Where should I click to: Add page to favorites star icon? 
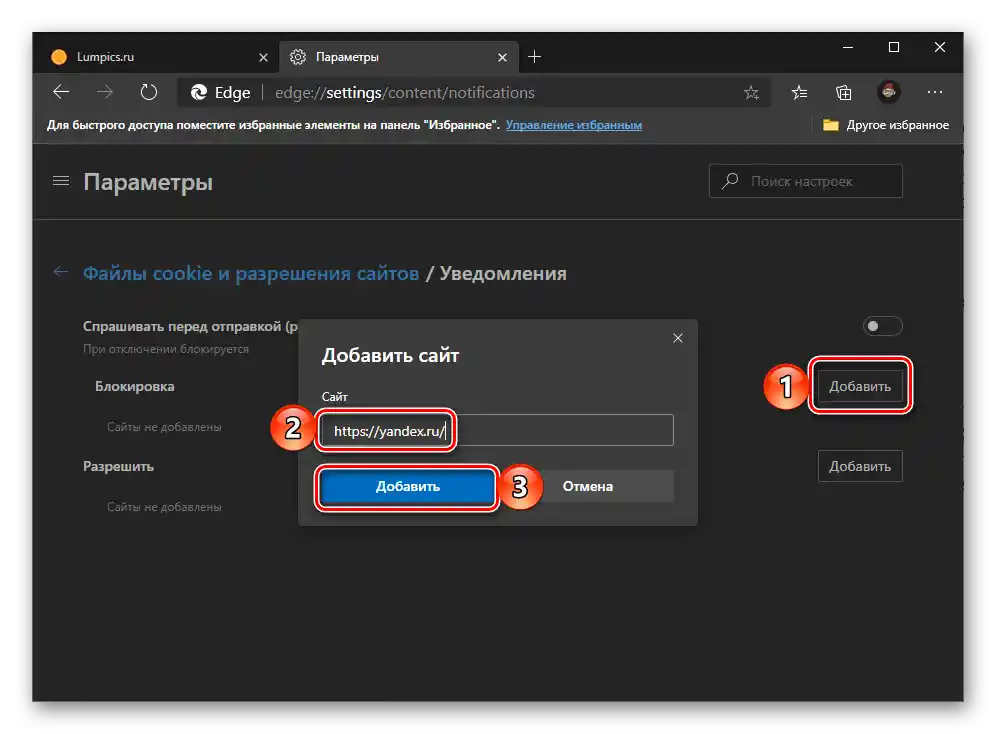tap(751, 93)
